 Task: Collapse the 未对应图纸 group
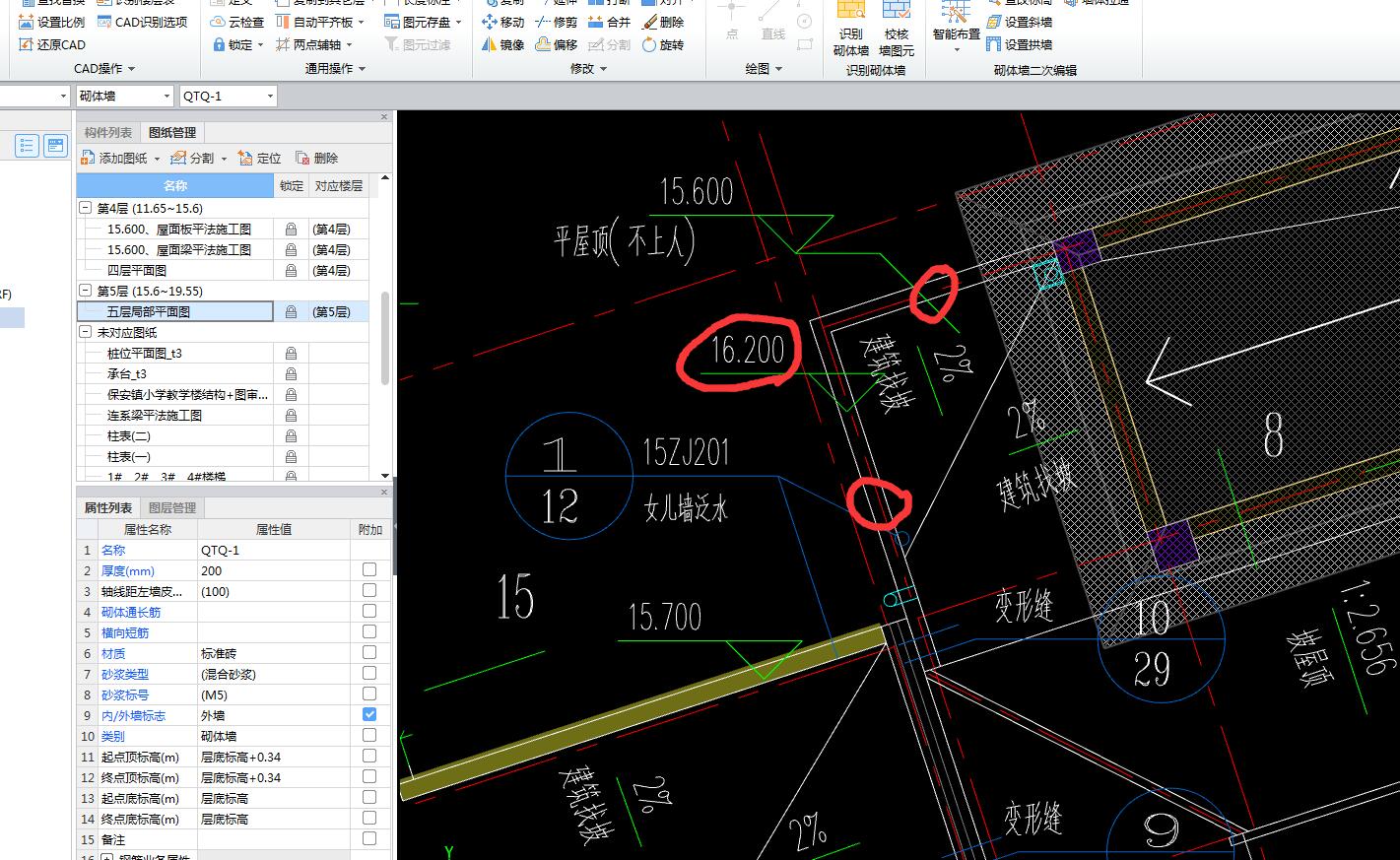86,332
